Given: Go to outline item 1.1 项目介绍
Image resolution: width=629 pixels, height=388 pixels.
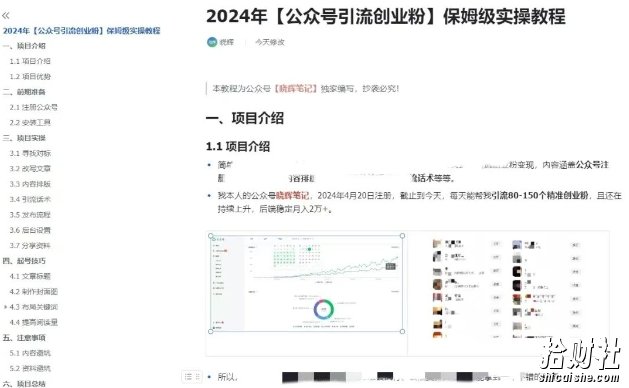Looking at the screenshot, I should 30,61.
